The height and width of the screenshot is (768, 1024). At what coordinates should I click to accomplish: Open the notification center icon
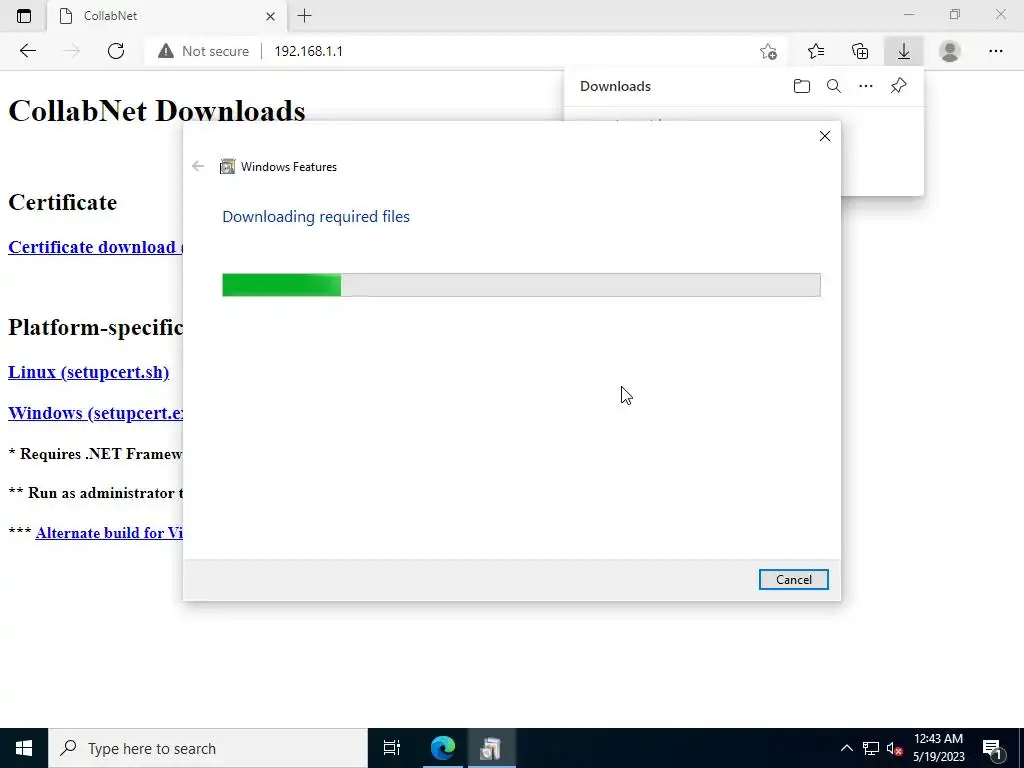pos(993,748)
